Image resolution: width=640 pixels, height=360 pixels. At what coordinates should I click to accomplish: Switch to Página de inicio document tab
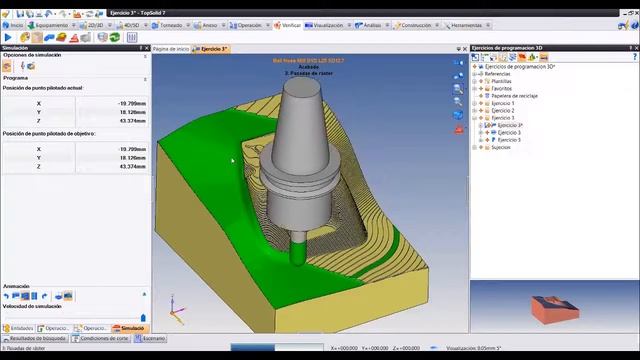[x=171, y=49]
